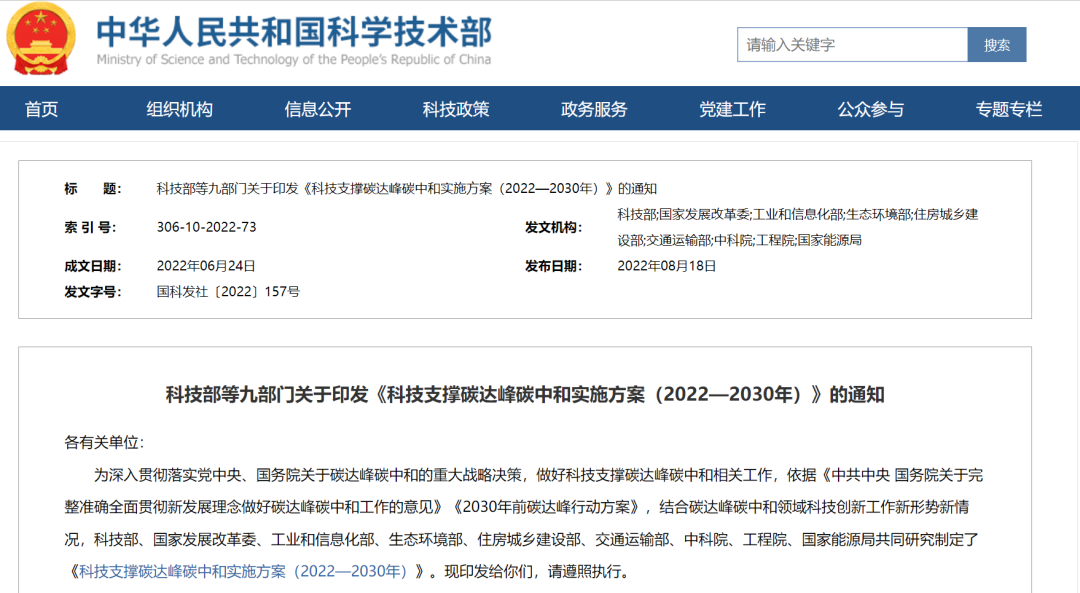Select document number 国科发社〔2022〕157号
This screenshot has height=593, width=1080.
pos(228,292)
